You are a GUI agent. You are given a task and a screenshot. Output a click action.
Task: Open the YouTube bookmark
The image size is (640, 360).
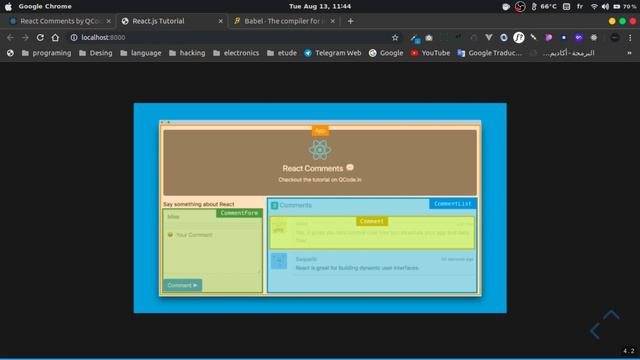tap(430, 53)
